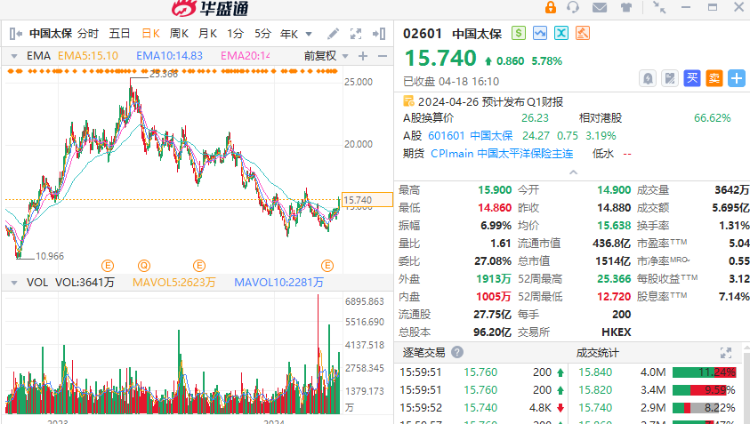Open the Q1 earnings calendar notice icon

408,101
